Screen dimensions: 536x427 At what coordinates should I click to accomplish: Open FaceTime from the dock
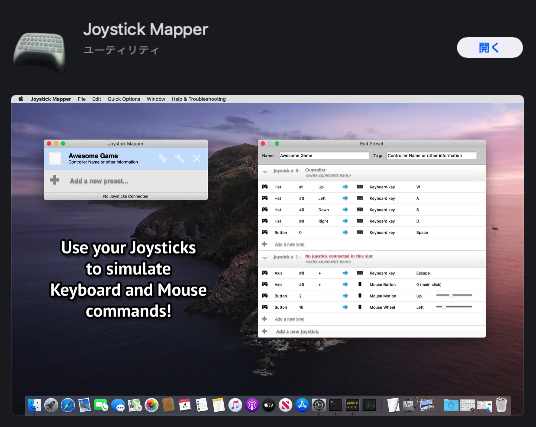click(101, 405)
